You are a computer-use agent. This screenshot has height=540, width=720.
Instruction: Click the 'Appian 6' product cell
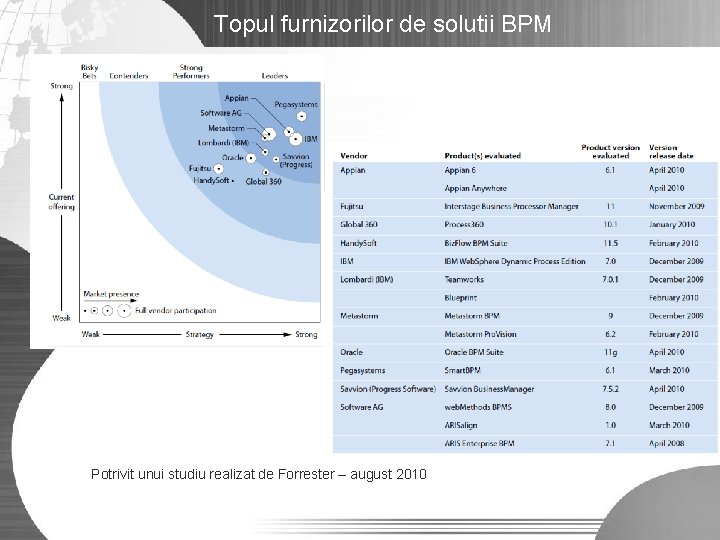[x=460, y=170]
